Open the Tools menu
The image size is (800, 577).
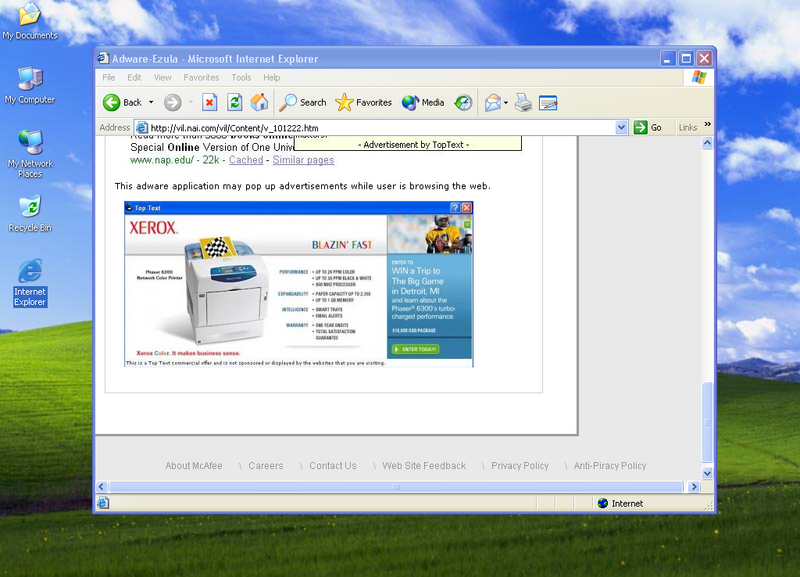pyautogui.click(x=241, y=78)
